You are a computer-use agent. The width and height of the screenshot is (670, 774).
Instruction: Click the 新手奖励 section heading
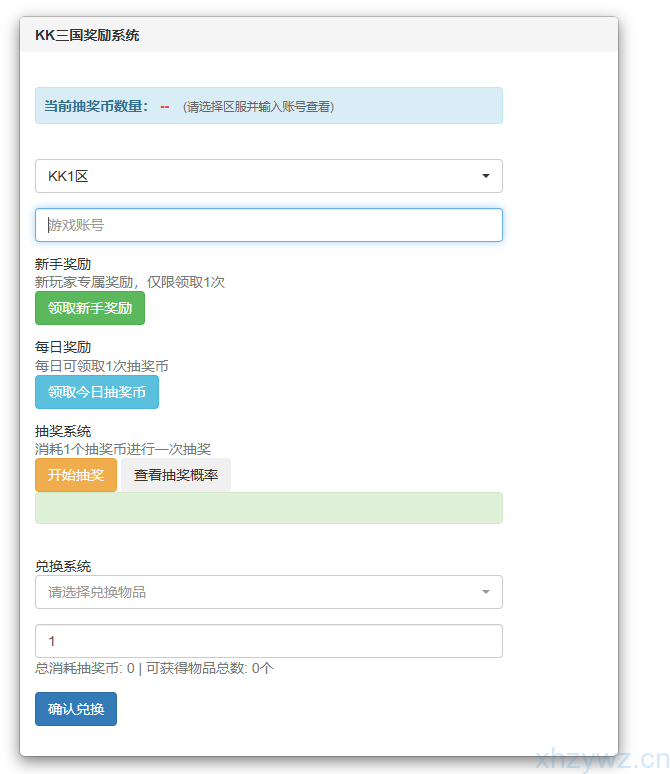63,265
